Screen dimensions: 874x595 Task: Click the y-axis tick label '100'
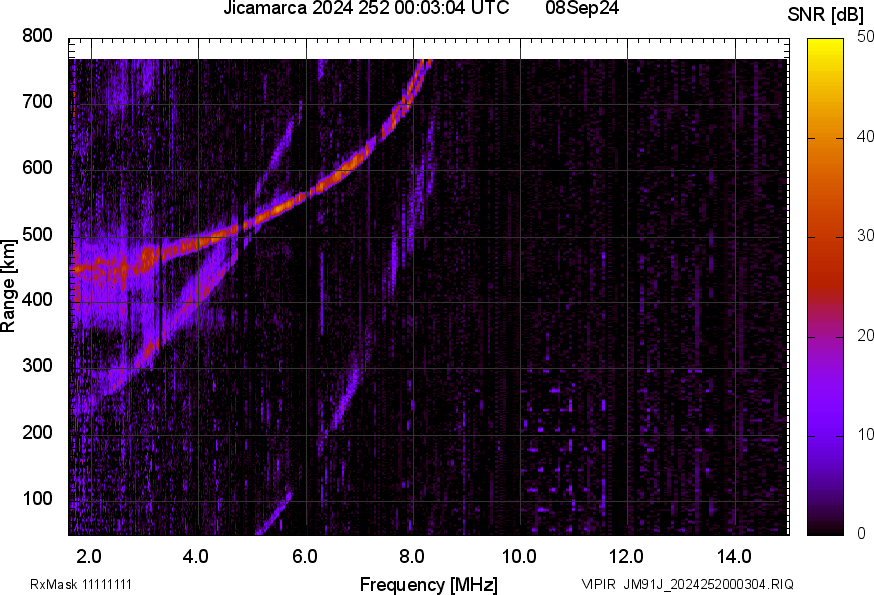click(37, 499)
